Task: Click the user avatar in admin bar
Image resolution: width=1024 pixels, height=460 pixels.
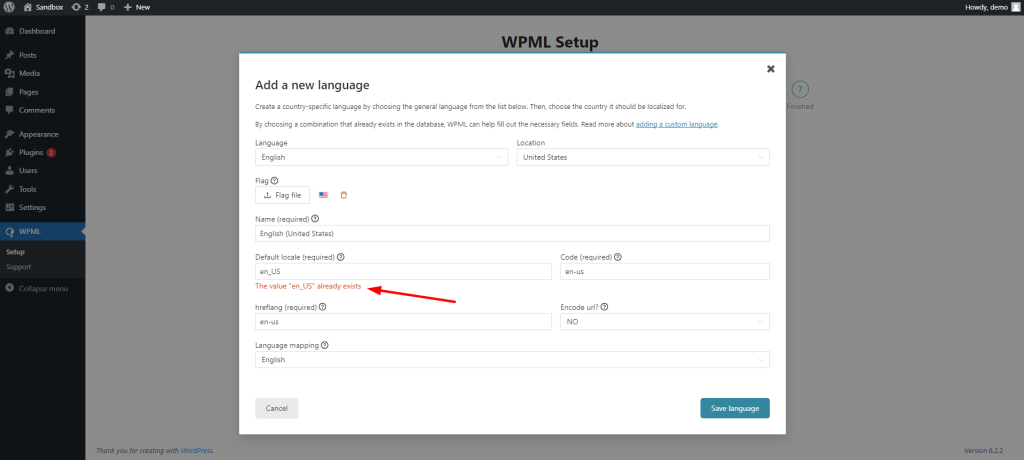Action: point(1016,7)
